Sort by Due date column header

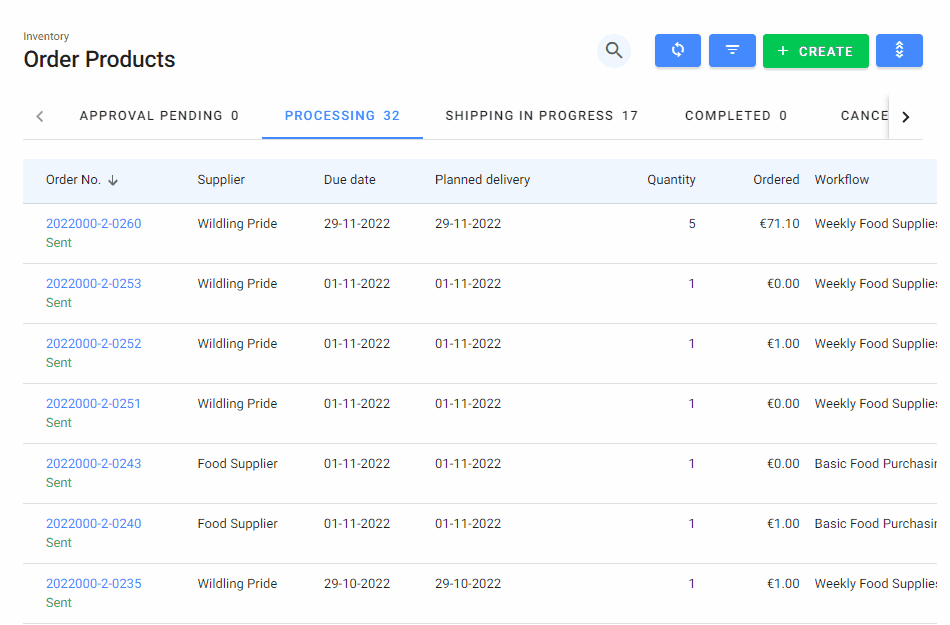pyautogui.click(x=350, y=180)
